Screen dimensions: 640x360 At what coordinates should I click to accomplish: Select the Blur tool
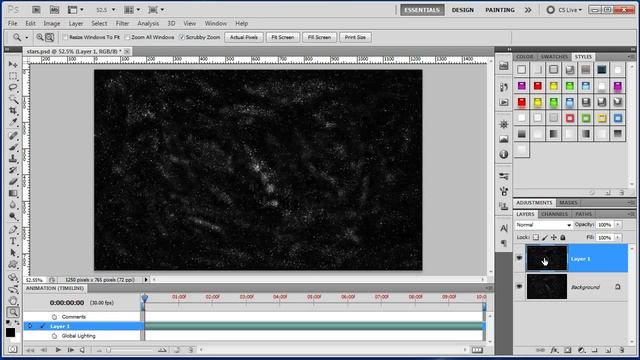point(13,204)
